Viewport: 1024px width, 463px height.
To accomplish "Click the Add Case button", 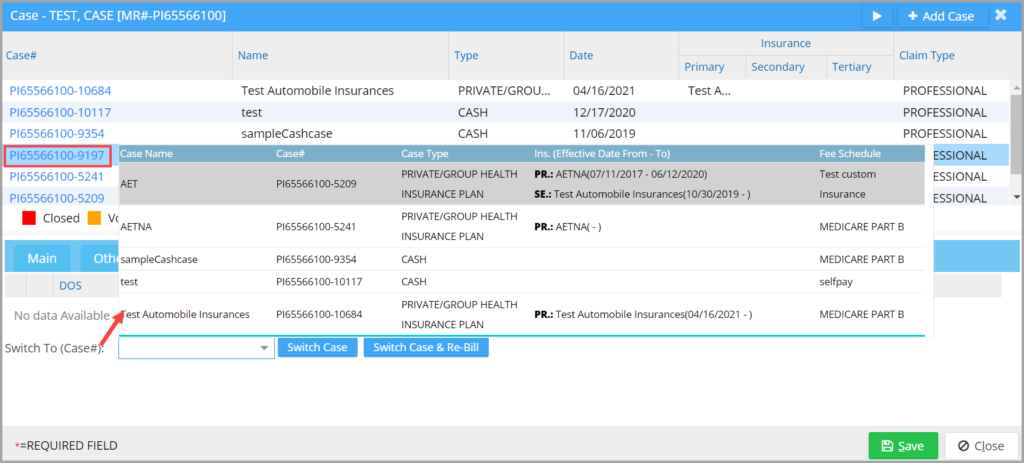I will 942,16.
